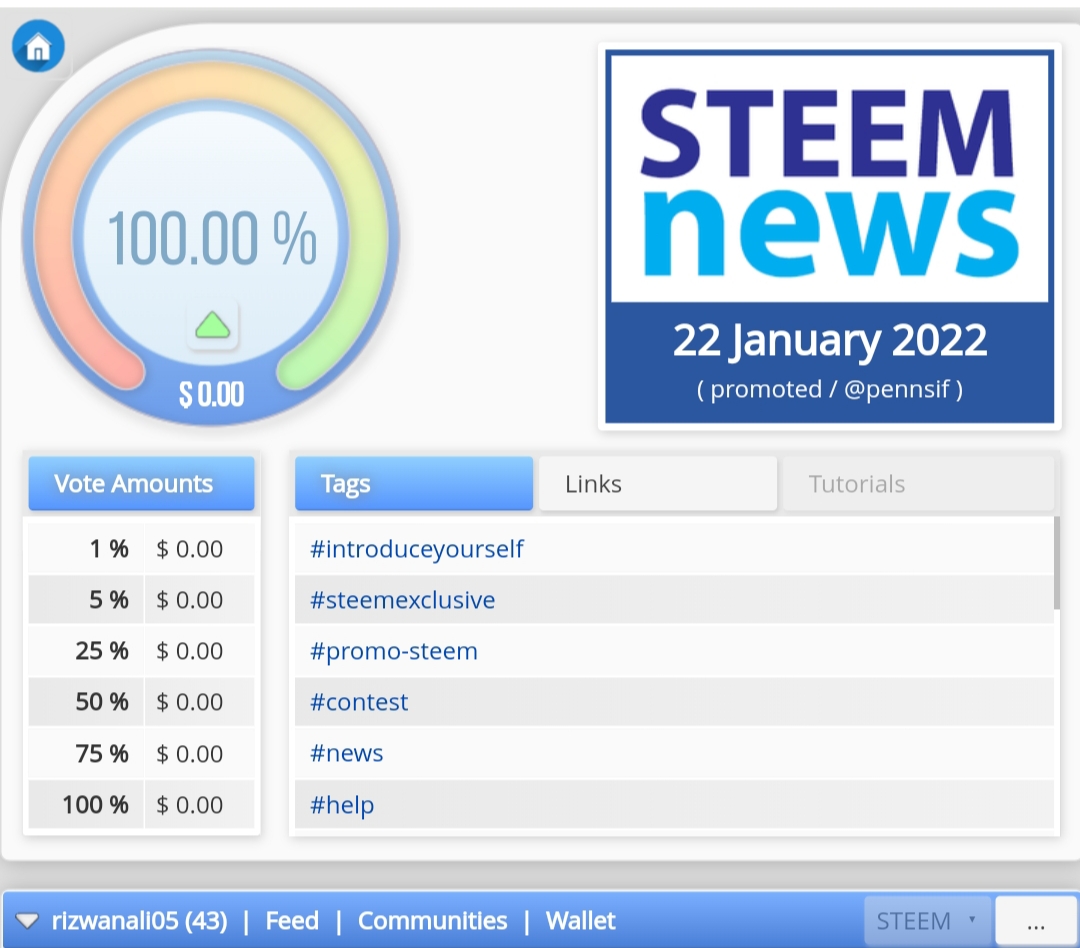Viewport: 1080px width, 948px height.
Task: Open the STEEM currency dropdown
Action: [x=927, y=920]
